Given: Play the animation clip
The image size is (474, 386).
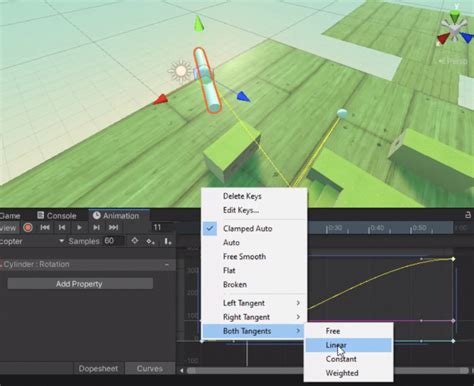Looking at the screenshot, I should point(79,227).
